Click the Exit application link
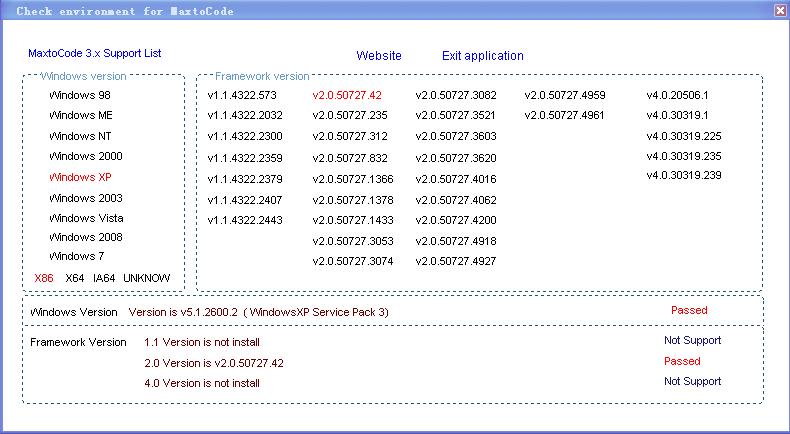790x434 pixels. pos(483,55)
